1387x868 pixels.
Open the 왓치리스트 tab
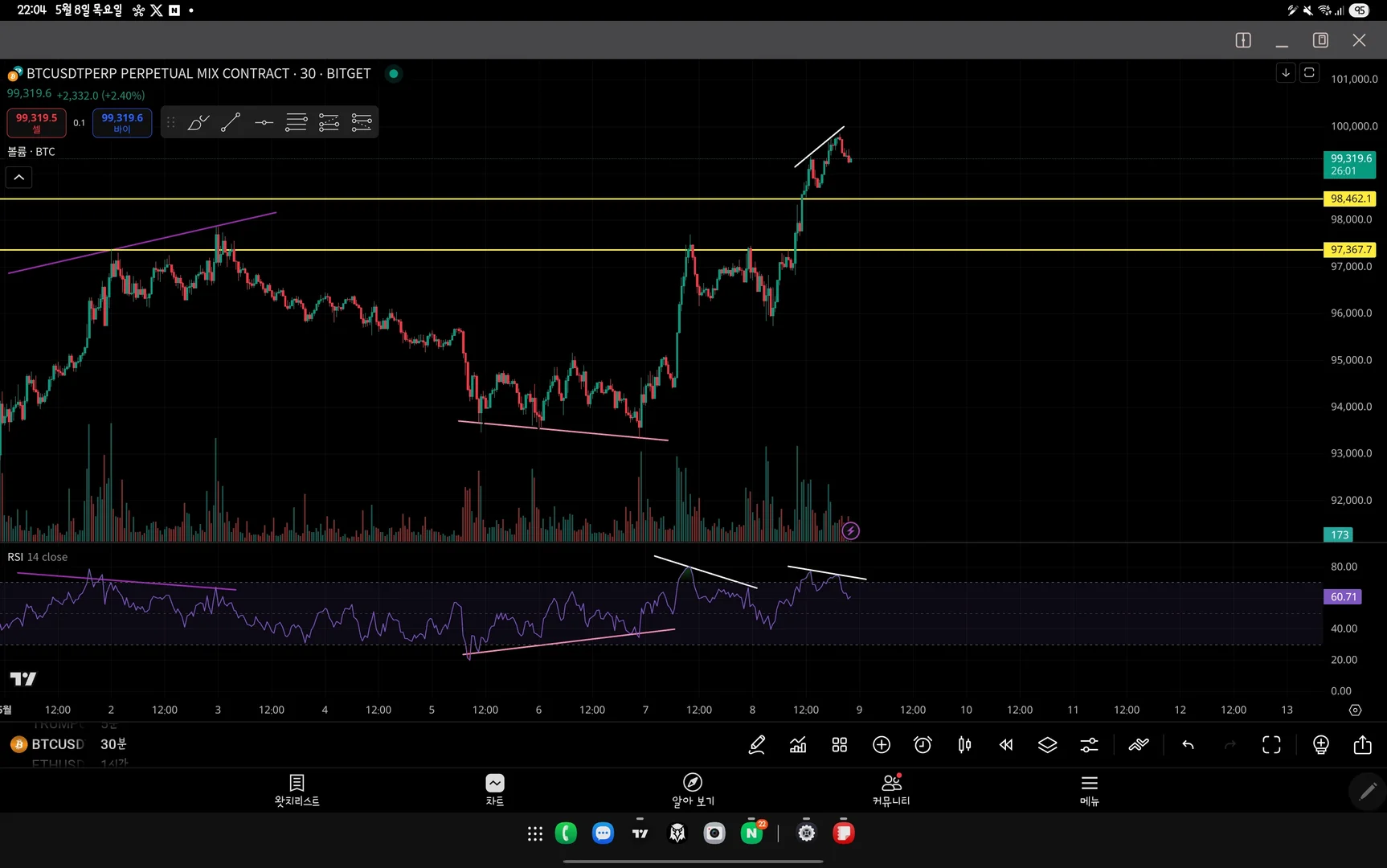(297, 790)
